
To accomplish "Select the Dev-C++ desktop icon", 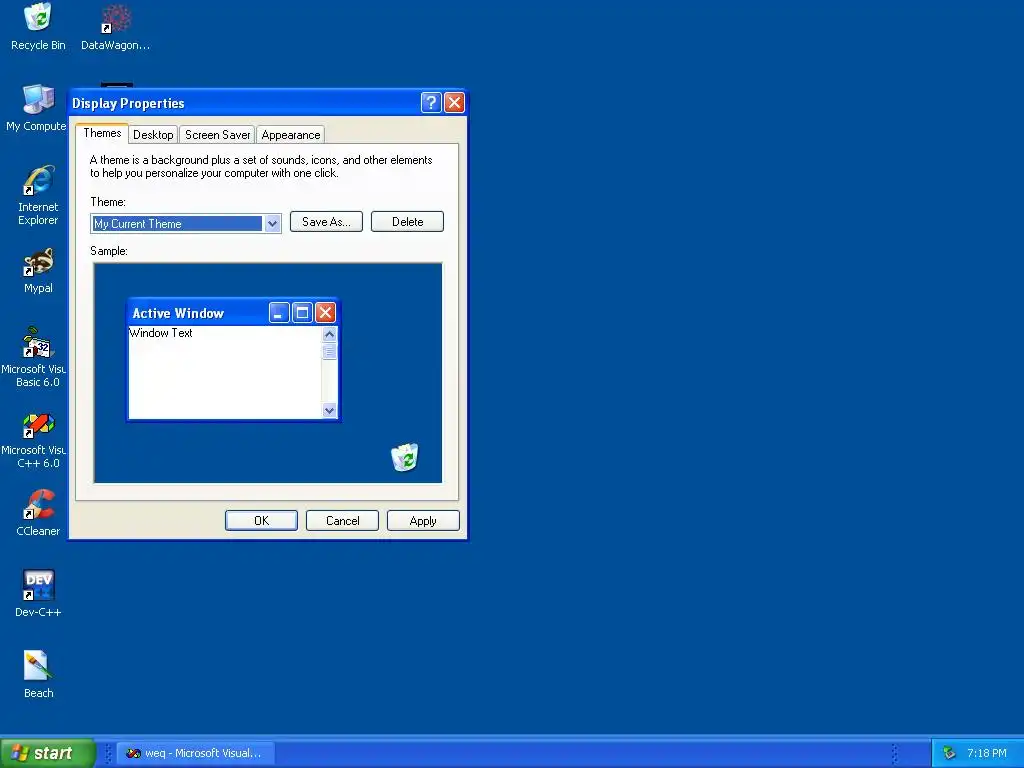I will coord(38,594).
